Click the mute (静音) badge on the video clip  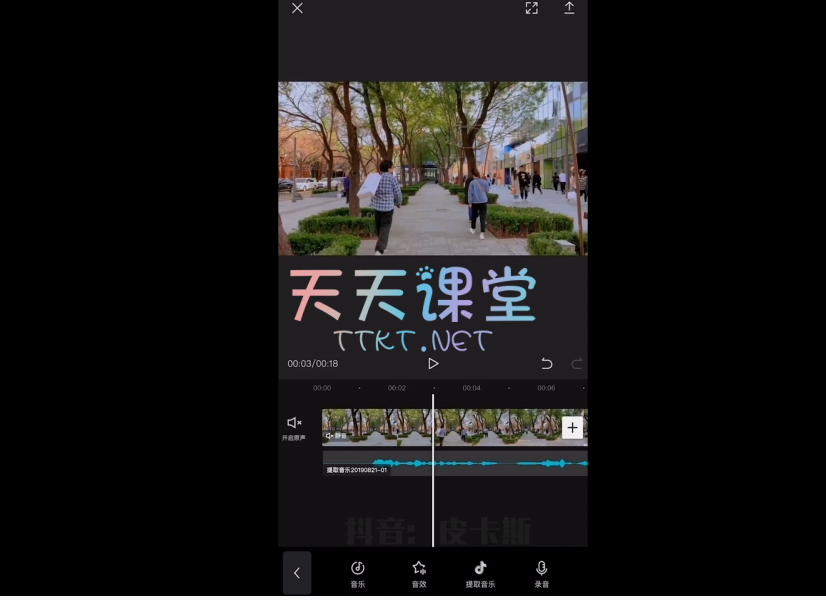pos(336,436)
